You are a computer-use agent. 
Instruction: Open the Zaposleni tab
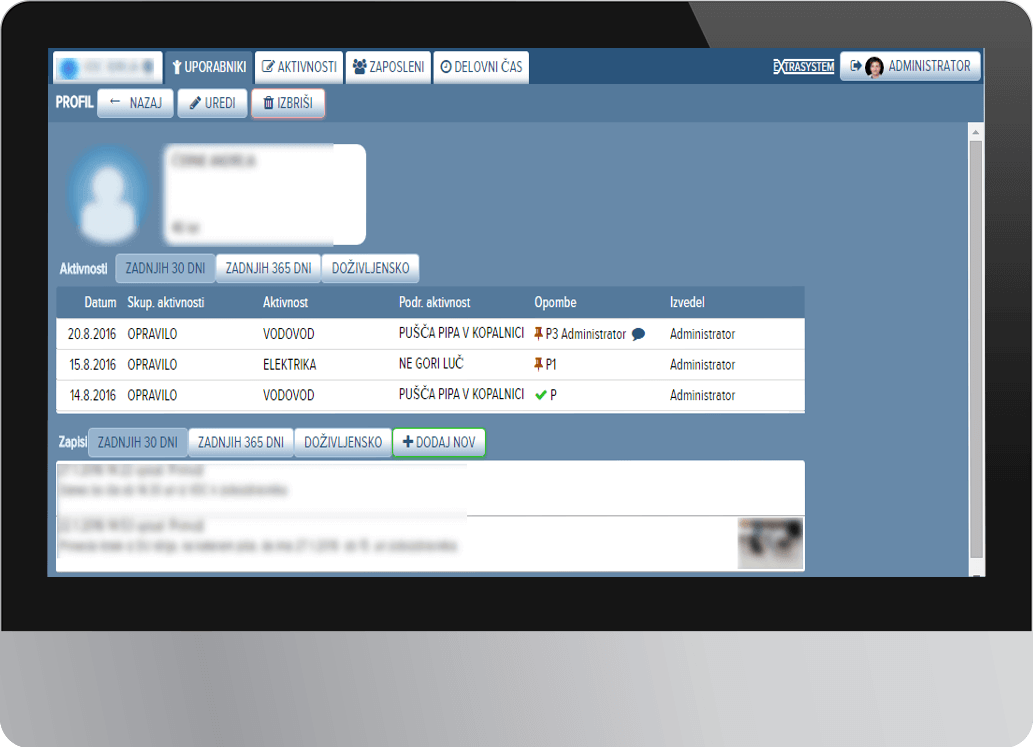(x=388, y=67)
